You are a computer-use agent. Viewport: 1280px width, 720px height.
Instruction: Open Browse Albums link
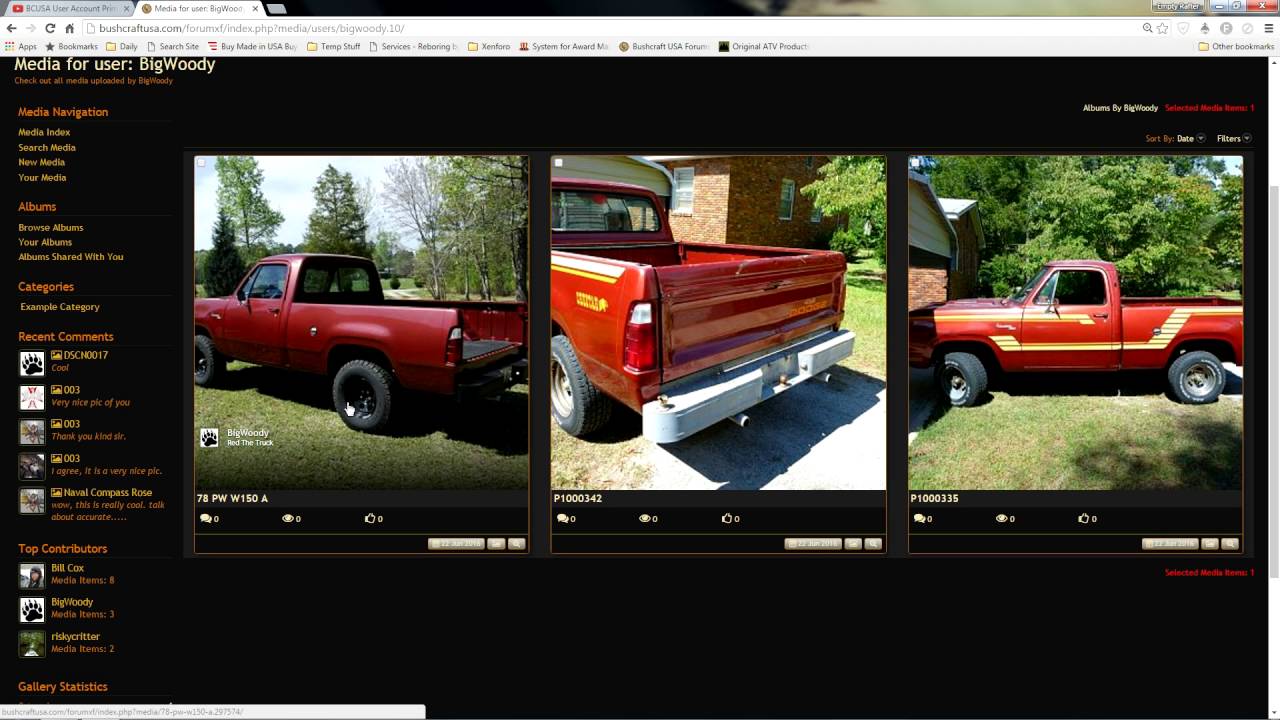pyautogui.click(x=51, y=227)
